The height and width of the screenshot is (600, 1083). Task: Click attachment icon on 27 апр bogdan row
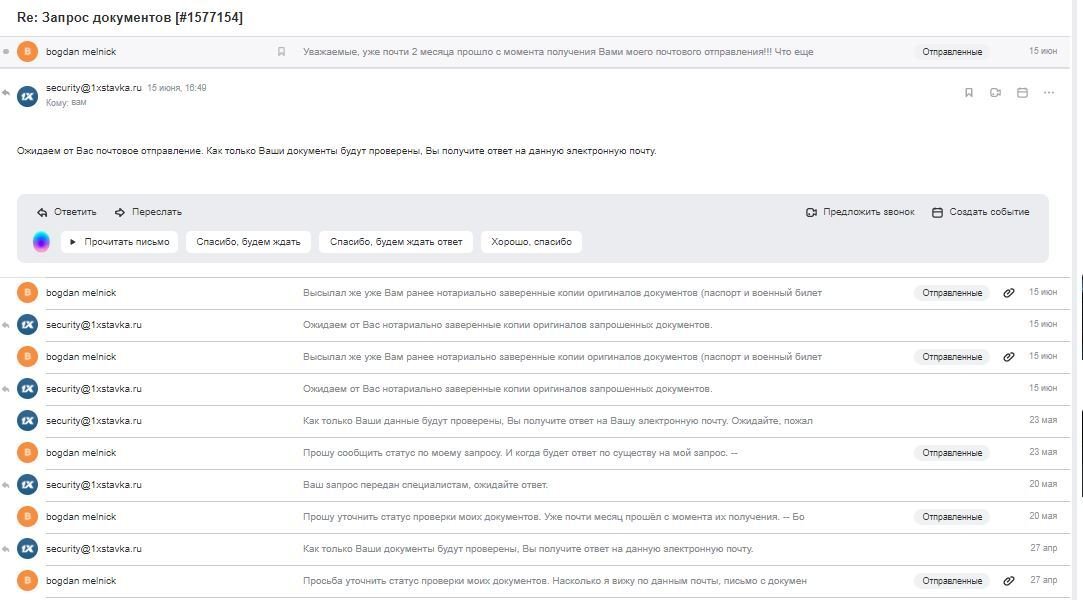[x=1008, y=581]
